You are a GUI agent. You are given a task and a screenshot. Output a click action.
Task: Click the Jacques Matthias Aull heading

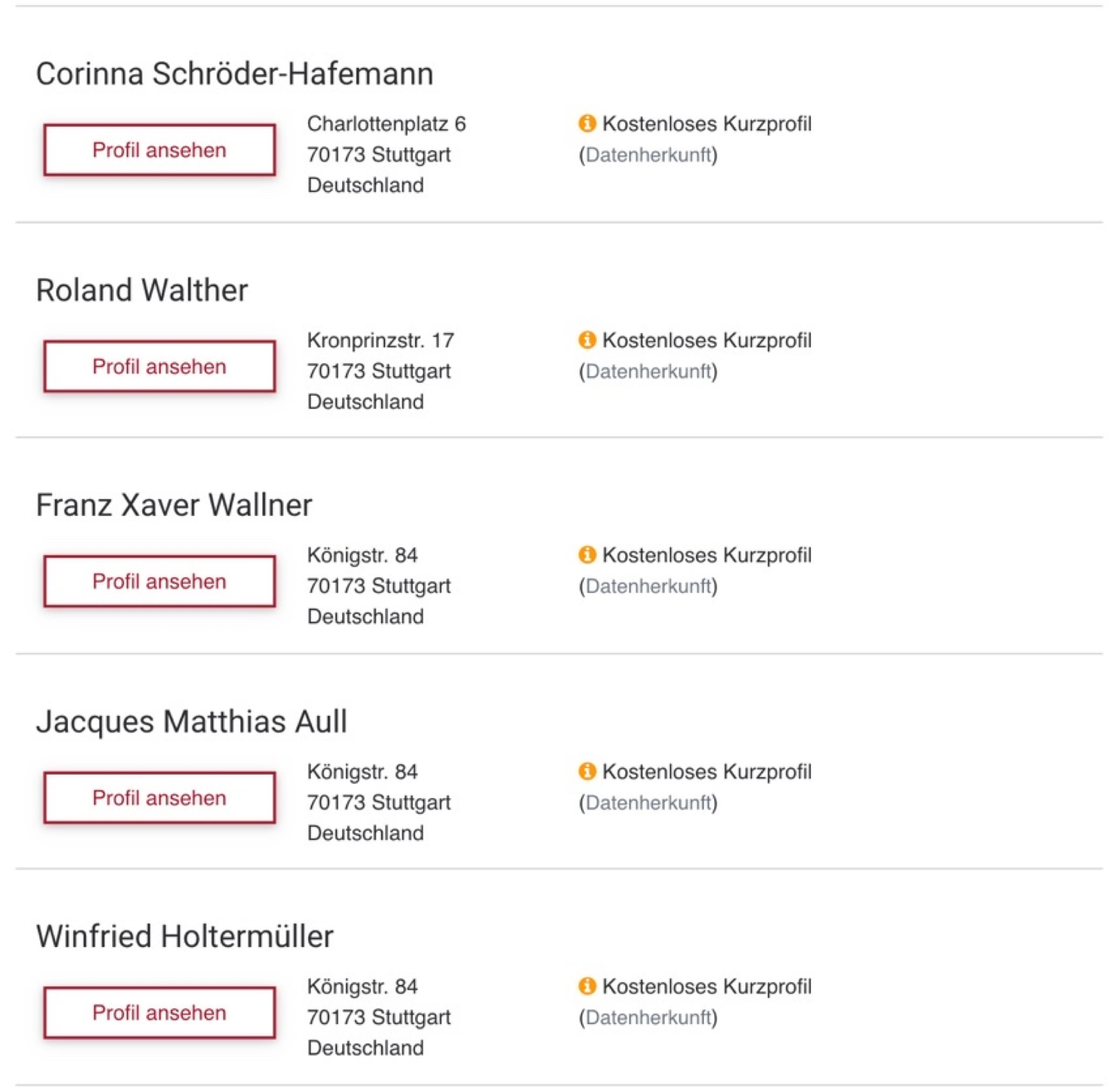tap(191, 722)
